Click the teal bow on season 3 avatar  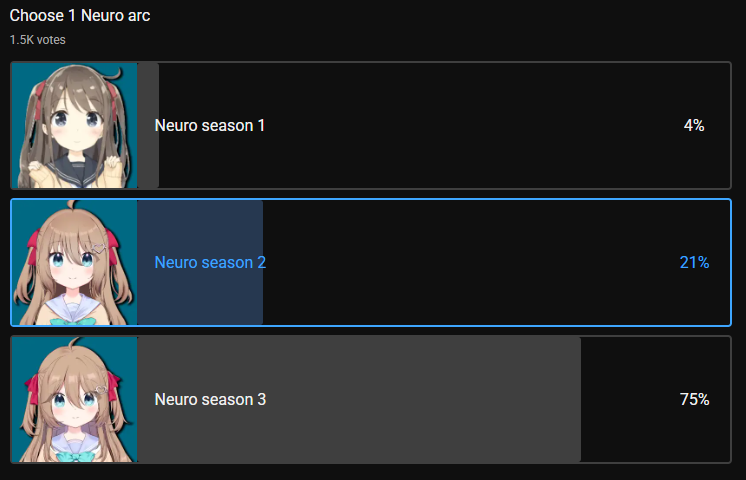[x=73, y=455]
